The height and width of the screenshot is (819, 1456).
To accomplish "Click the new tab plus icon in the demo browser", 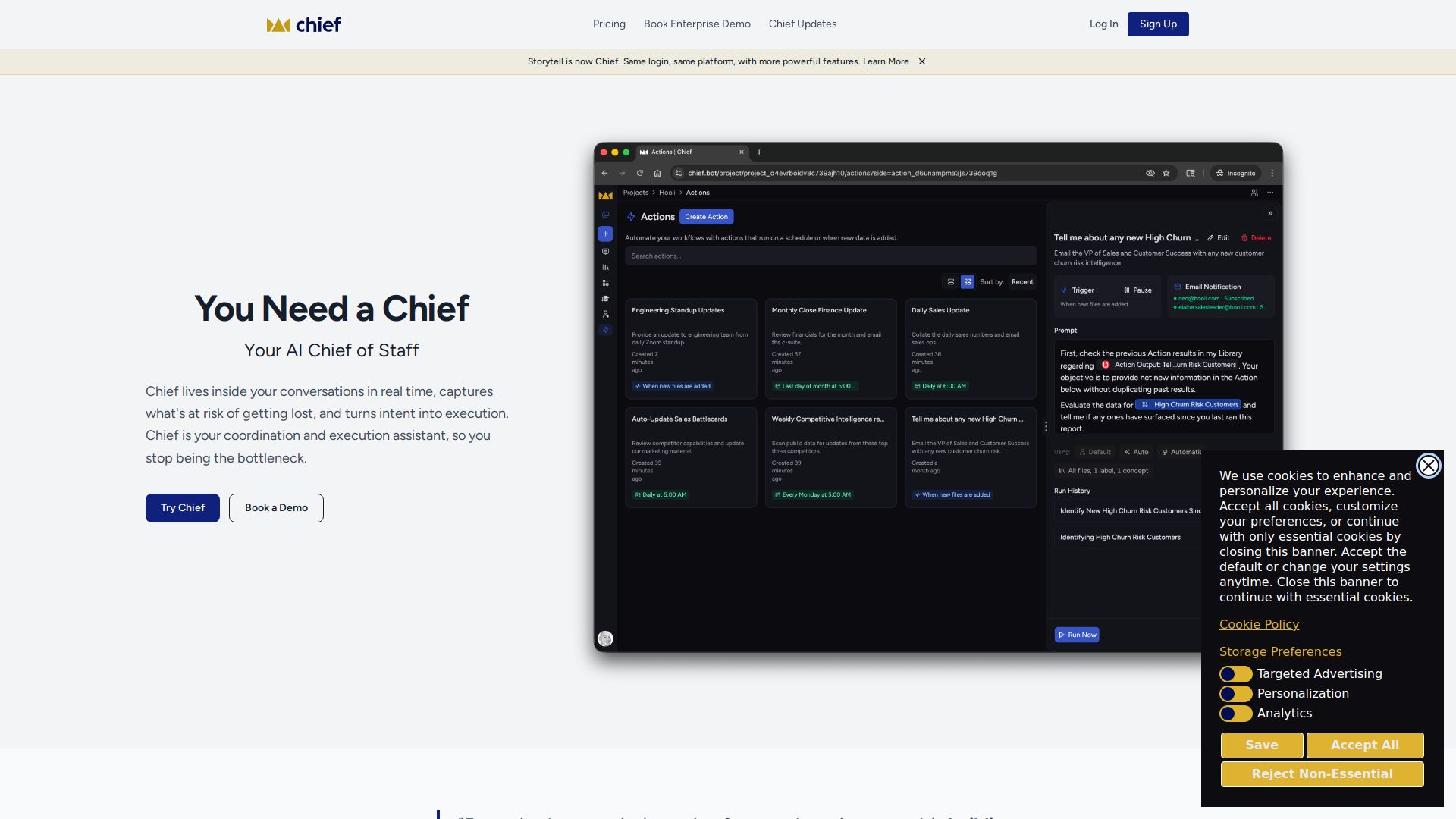I will [x=759, y=152].
